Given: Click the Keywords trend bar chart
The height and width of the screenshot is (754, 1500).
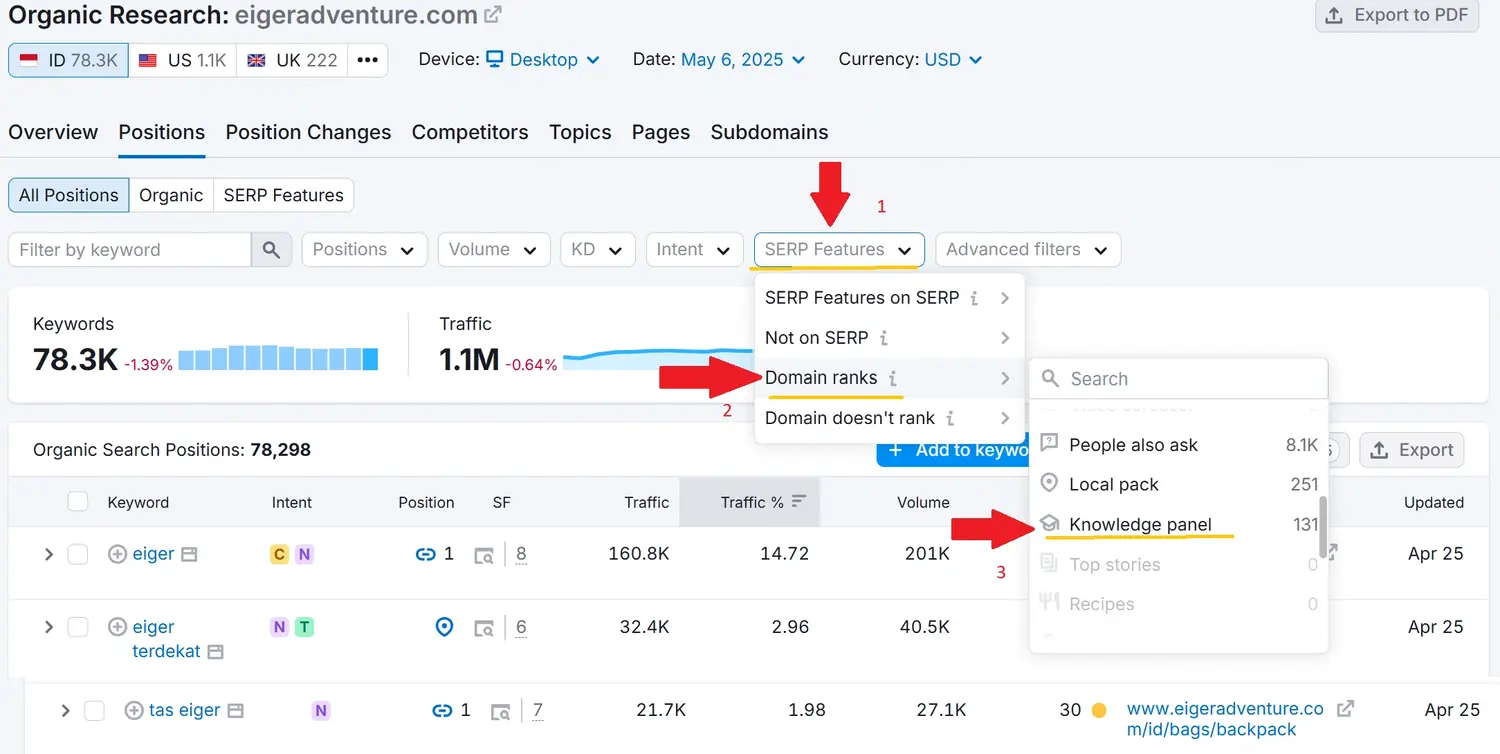Looking at the screenshot, I should point(278,358).
